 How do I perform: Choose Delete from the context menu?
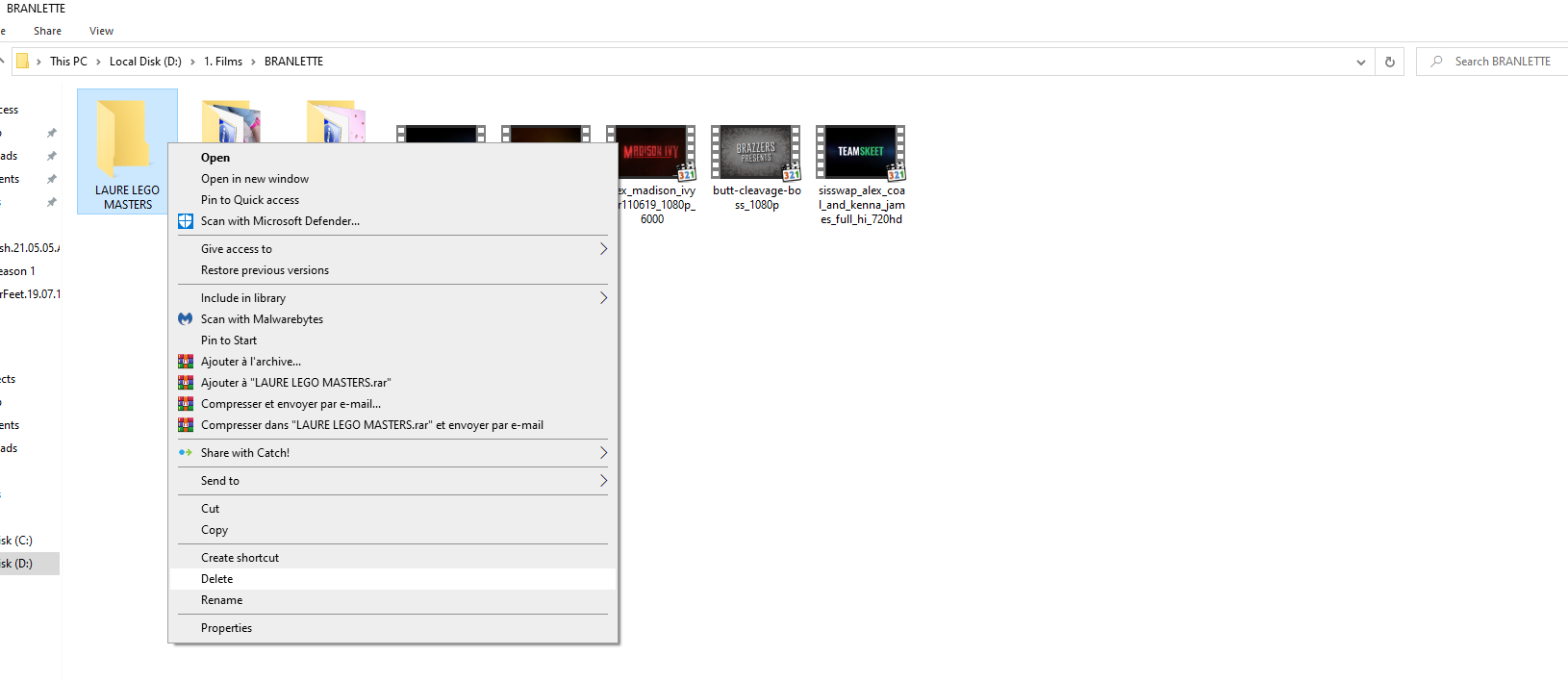[217, 579]
